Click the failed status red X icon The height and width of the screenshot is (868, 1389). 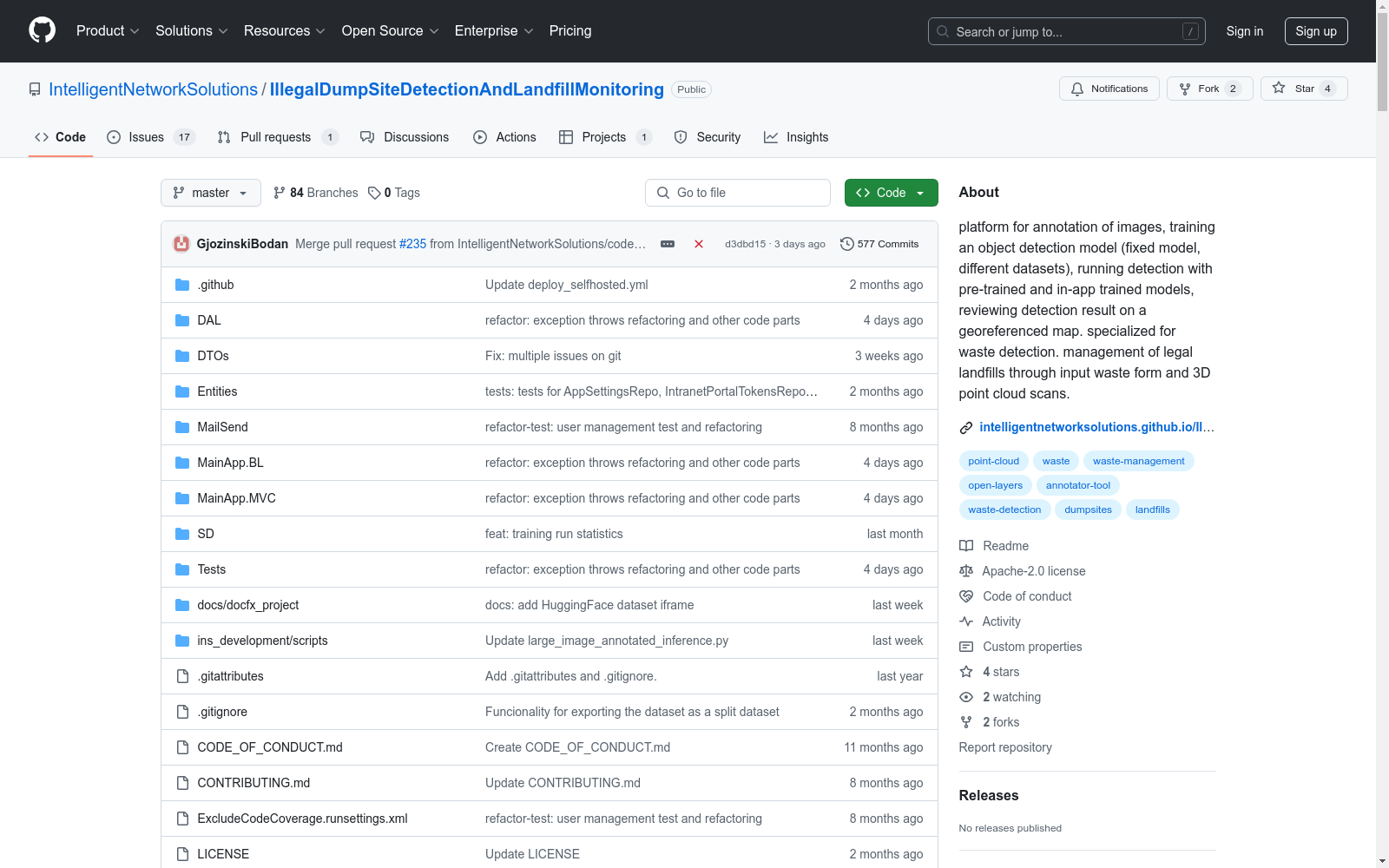point(699,244)
